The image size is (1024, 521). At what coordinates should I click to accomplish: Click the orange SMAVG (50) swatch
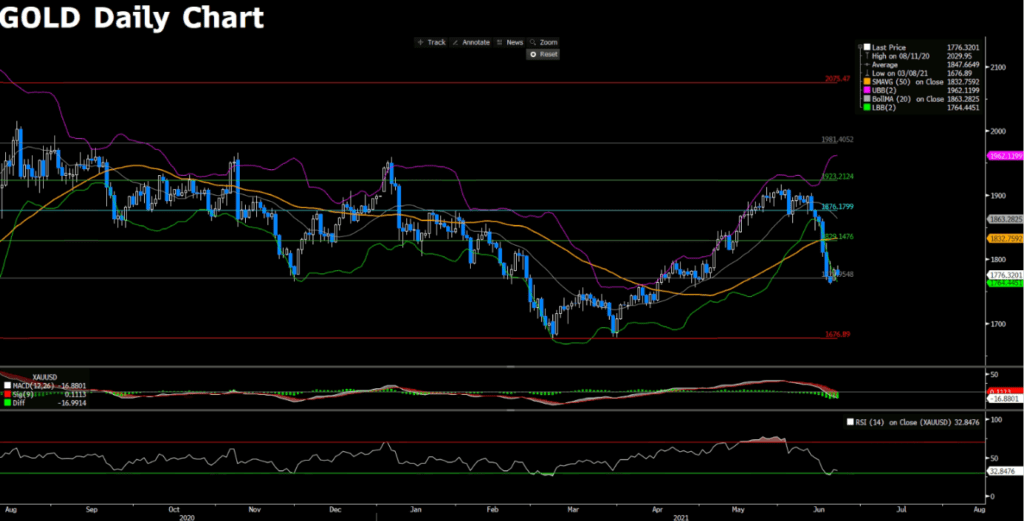tap(867, 82)
